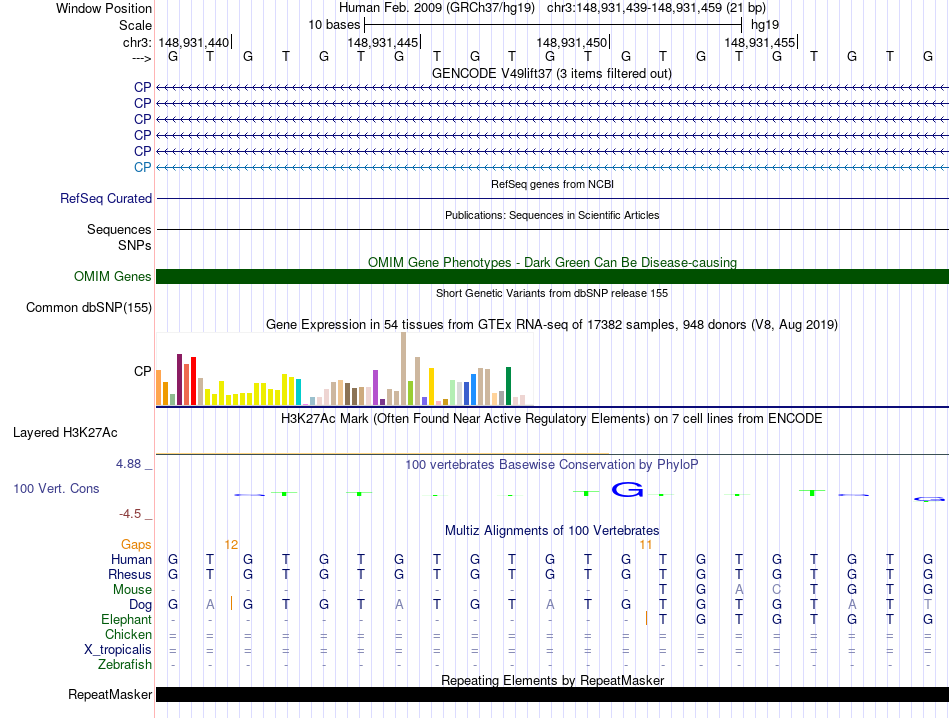Select the chr3: ruler label
This screenshot has width=950, height=718.
[137, 42]
